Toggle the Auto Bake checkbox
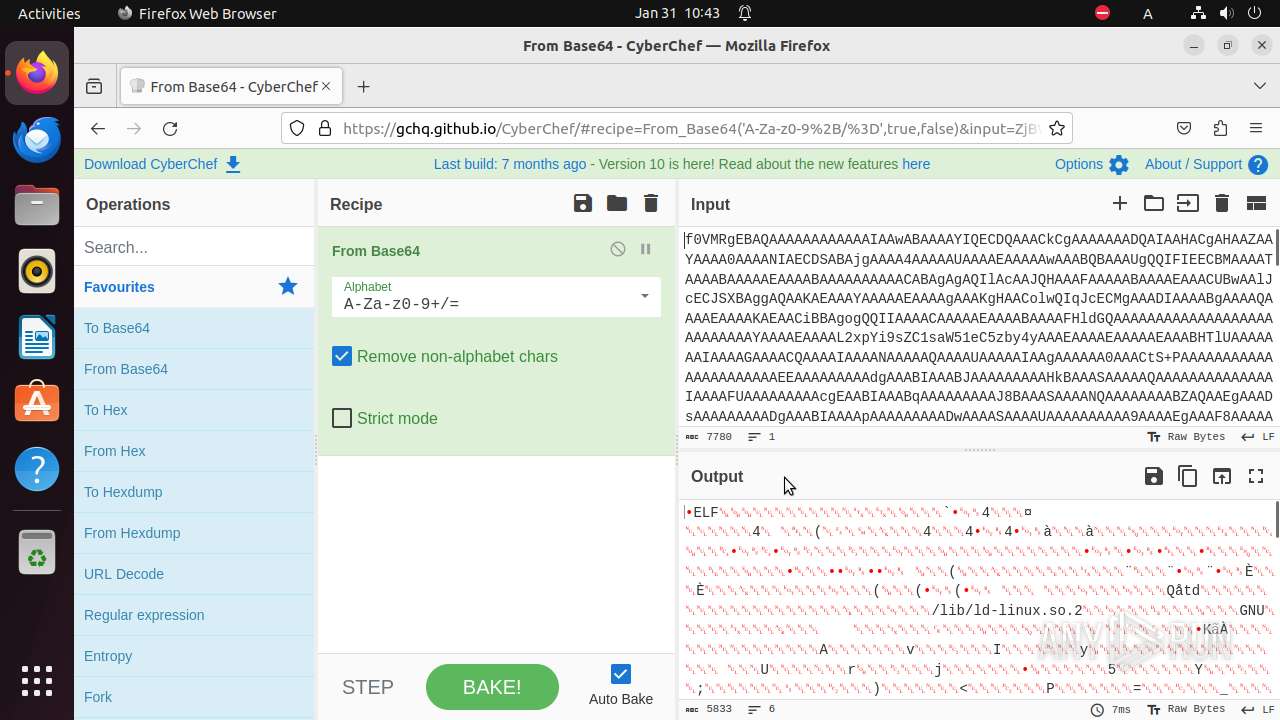Screen dimensions: 1280x720 tap(621, 674)
